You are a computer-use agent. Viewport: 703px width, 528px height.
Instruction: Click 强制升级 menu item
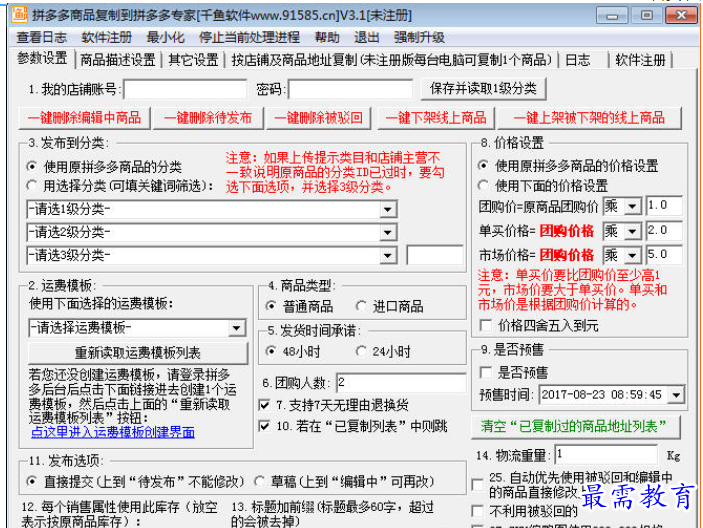coord(419,37)
